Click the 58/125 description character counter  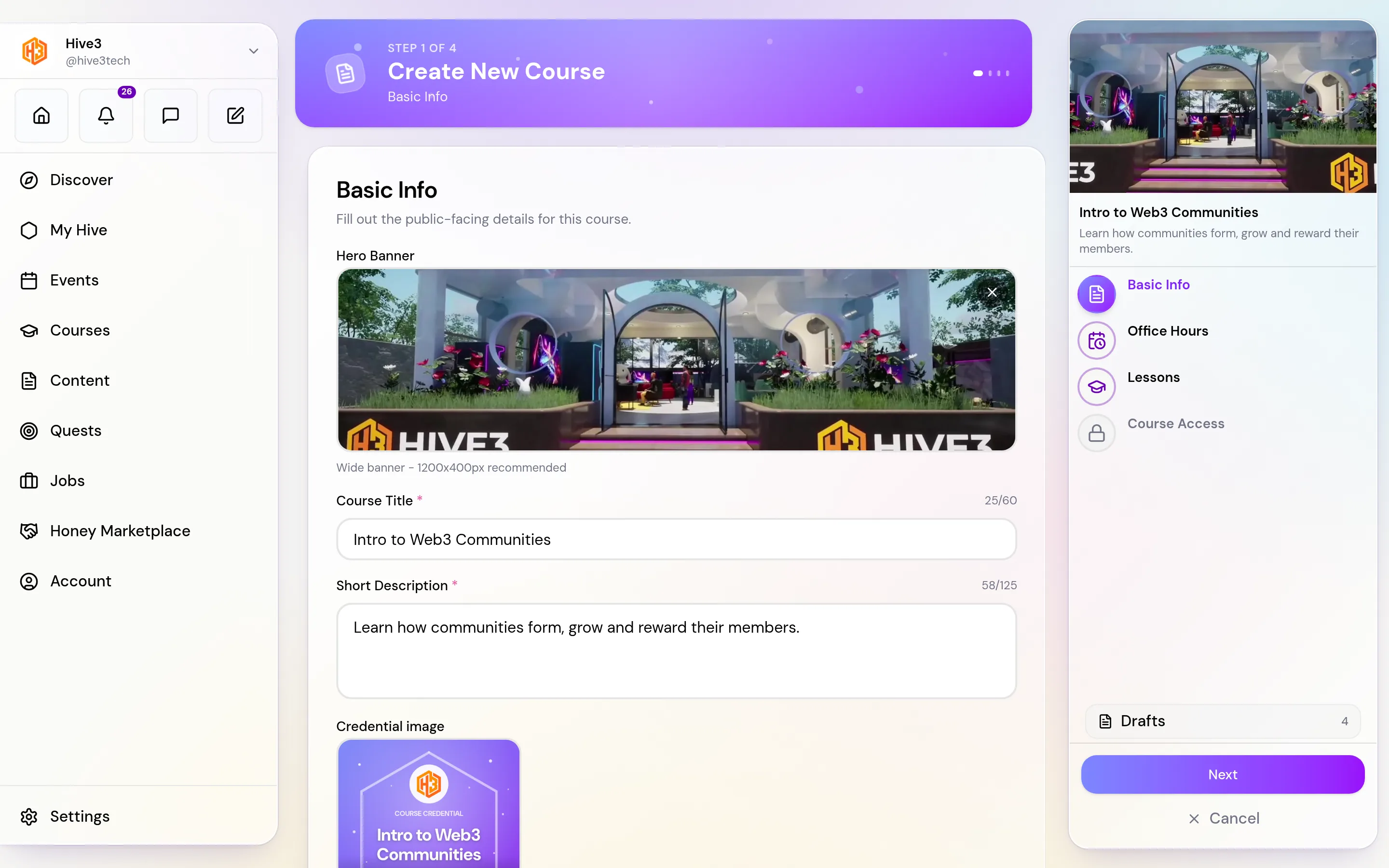click(x=999, y=585)
